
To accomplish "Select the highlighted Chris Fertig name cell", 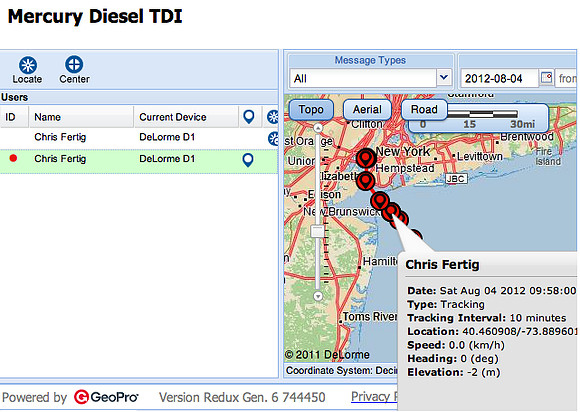I will point(60,159).
